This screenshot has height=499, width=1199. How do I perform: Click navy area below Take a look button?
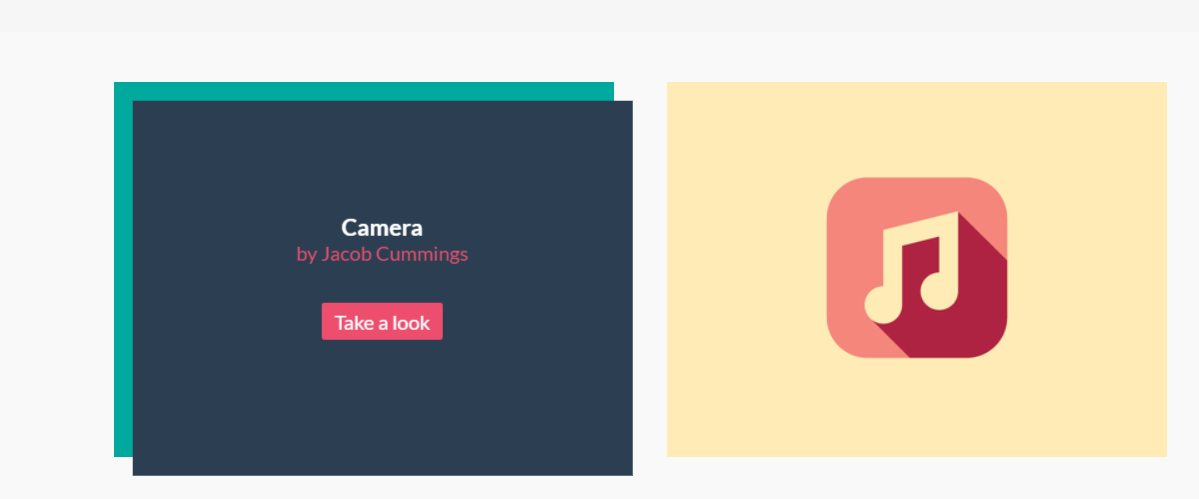tap(382, 405)
